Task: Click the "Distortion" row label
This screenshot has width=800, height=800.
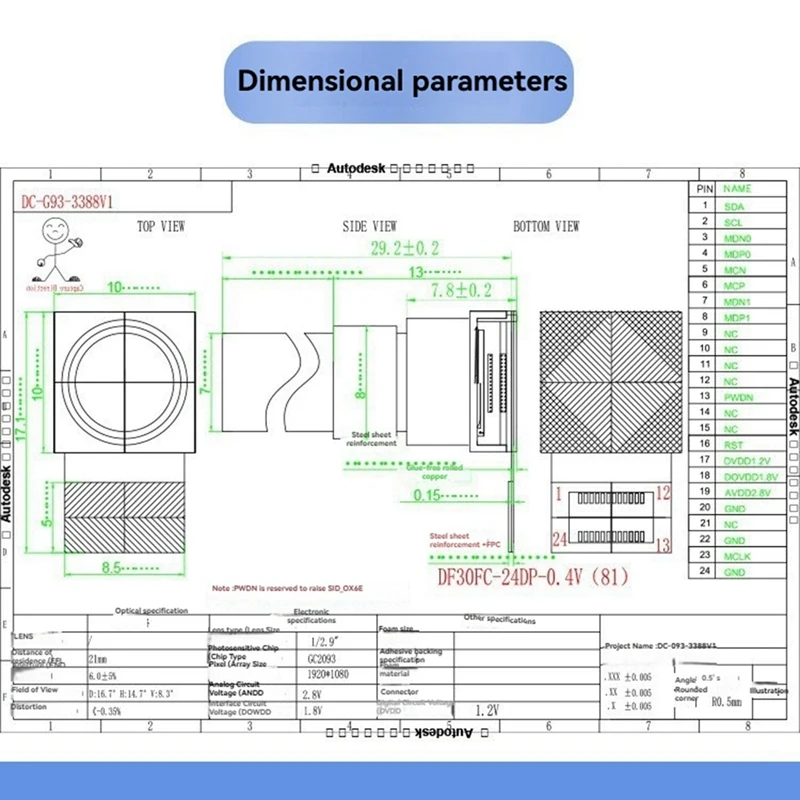Action: point(29,707)
